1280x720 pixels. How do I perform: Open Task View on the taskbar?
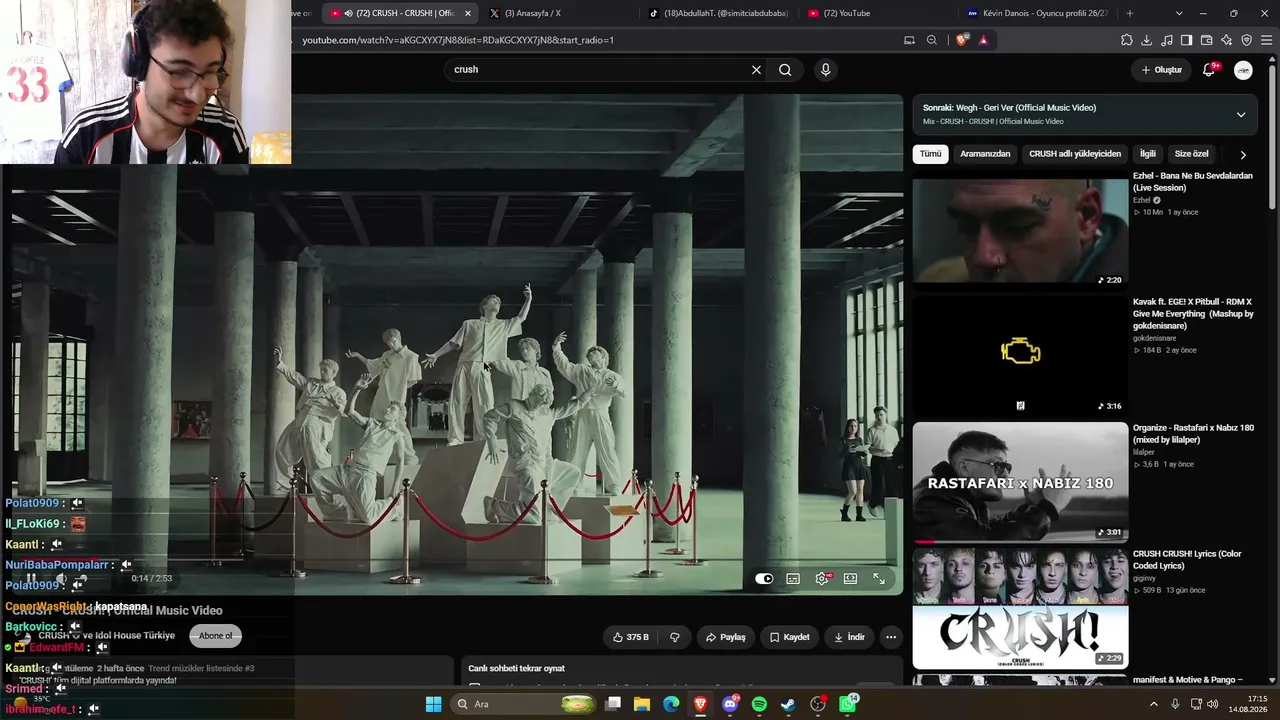[613, 704]
